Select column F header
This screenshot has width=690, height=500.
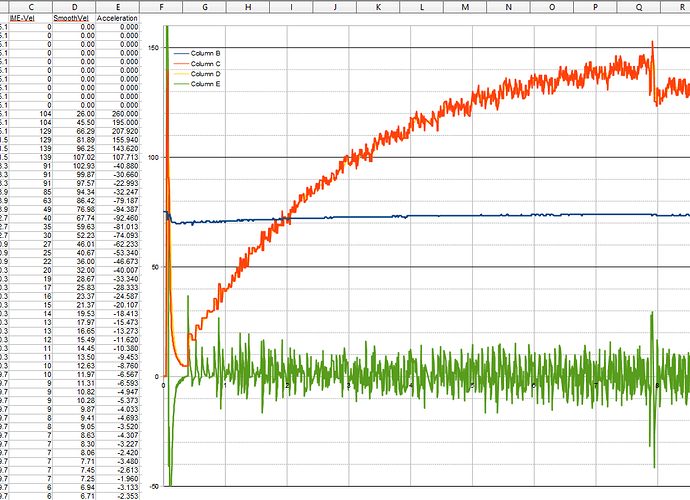(x=161, y=7)
